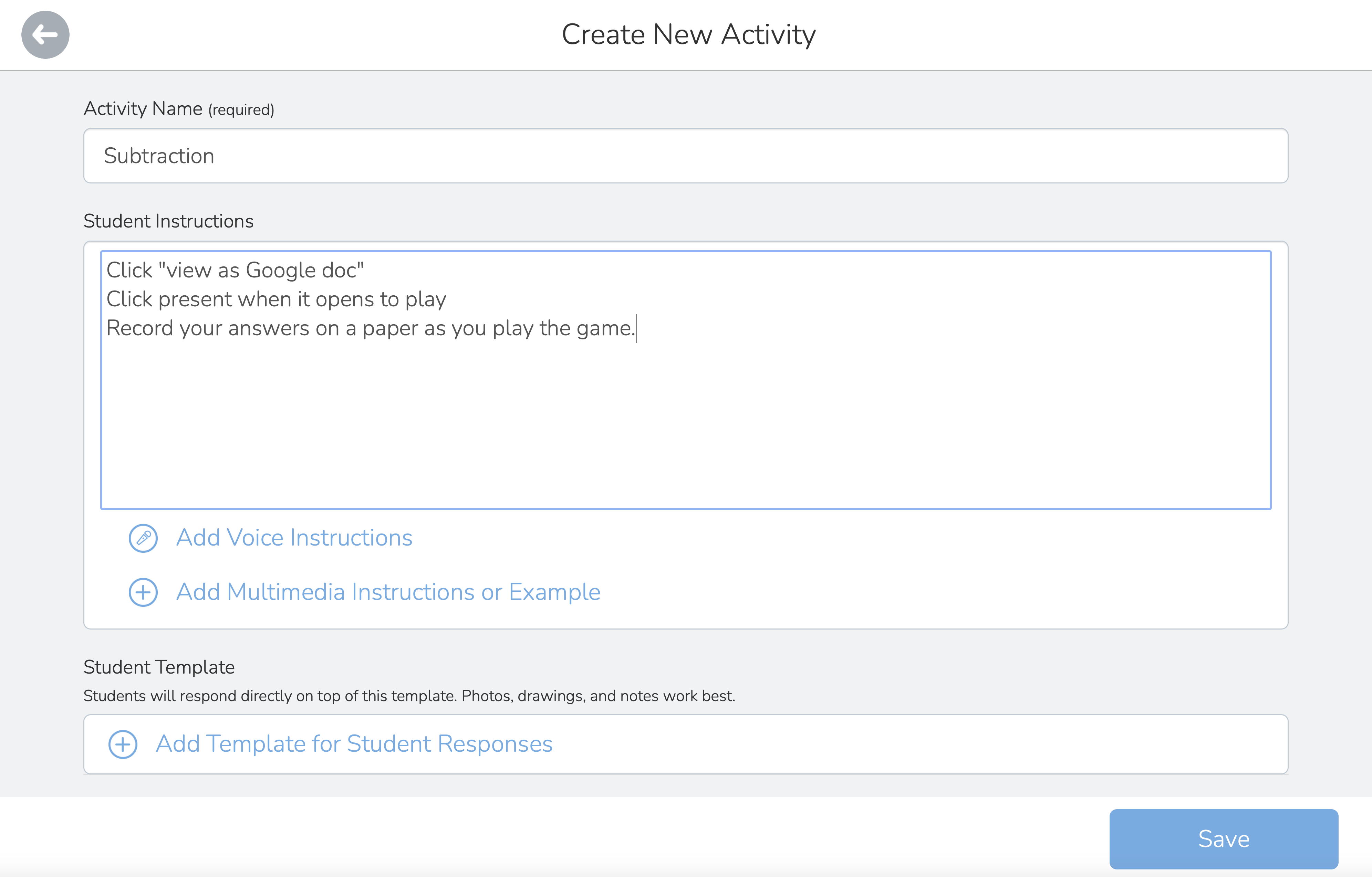Image resolution: width=1372 pixels, height=877 pixels.
Task: Click the plus icon beside Add Multimedia Instructions
Action: [143, 592]
